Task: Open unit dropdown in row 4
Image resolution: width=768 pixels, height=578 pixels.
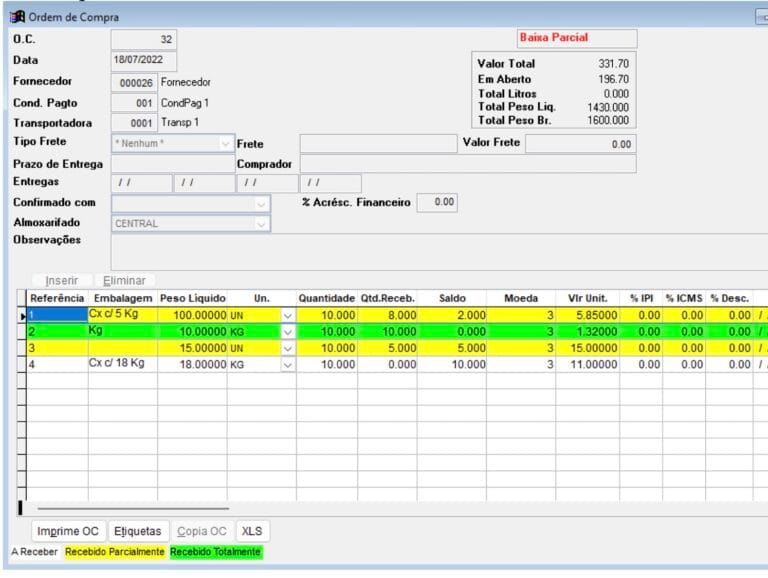Action: click(288, 365)
